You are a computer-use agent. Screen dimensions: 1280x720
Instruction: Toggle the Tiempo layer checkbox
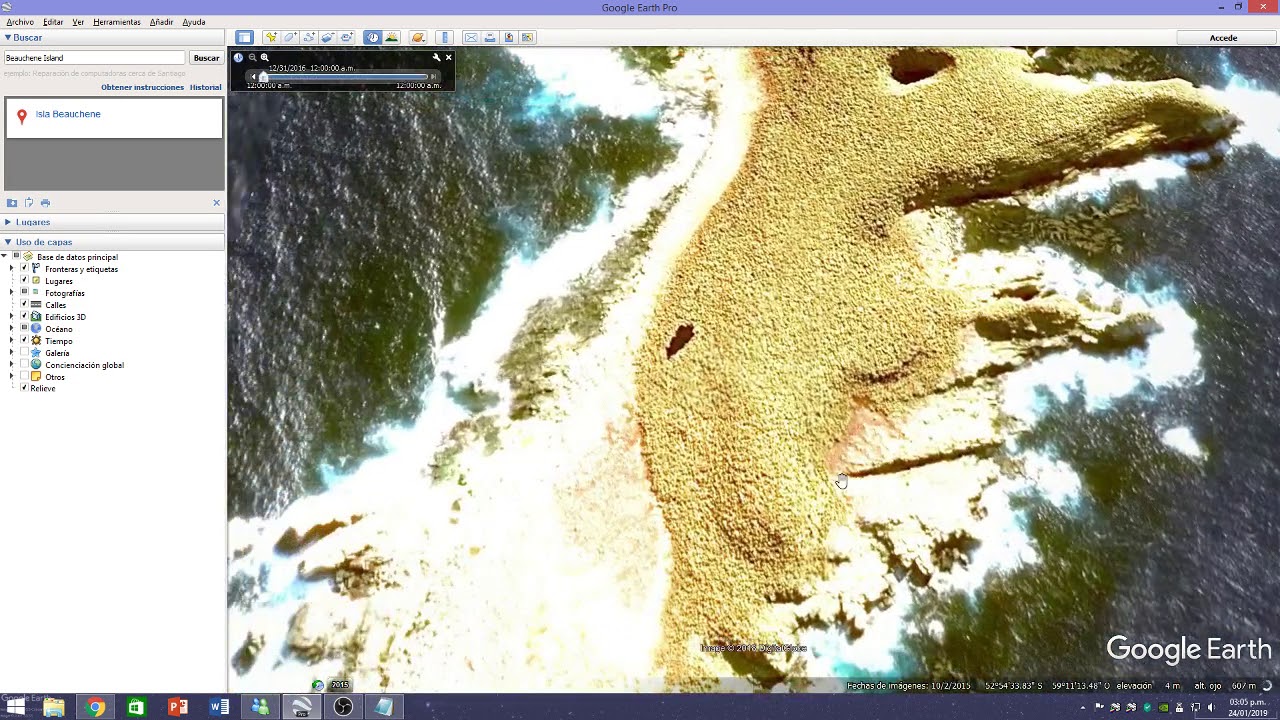point(24,340)
